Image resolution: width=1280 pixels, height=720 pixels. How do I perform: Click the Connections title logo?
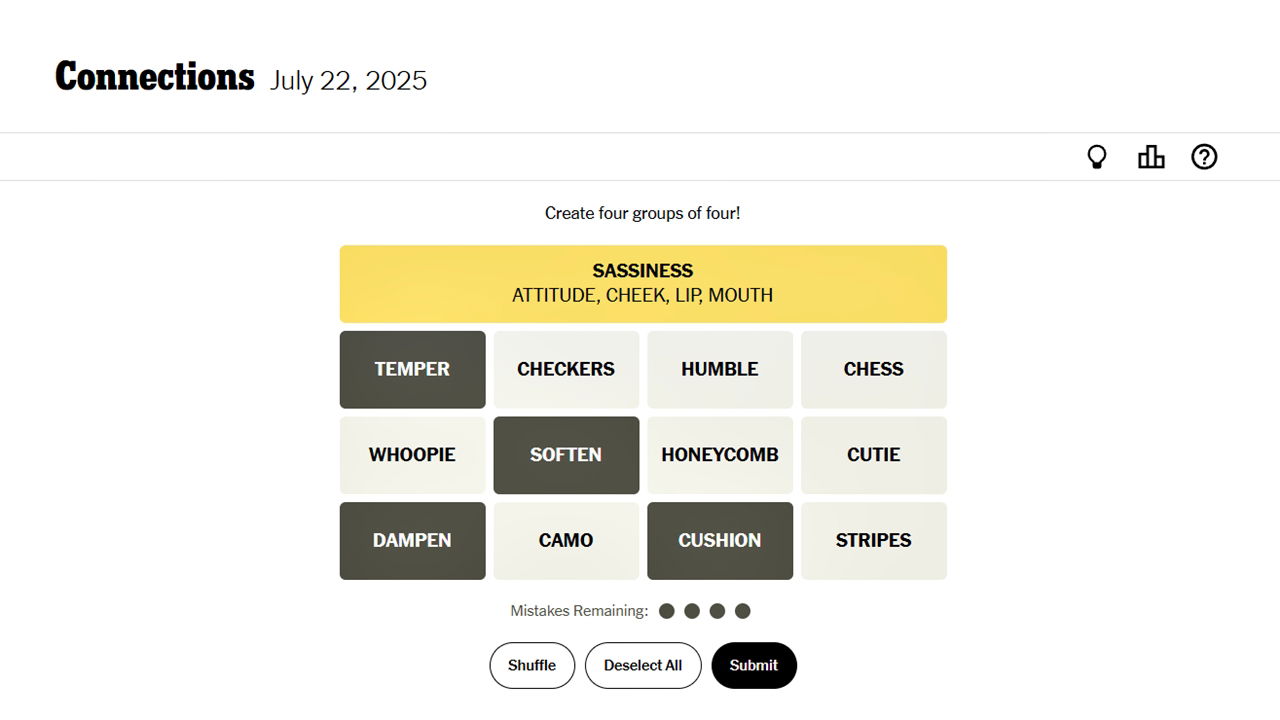[155, 78]
